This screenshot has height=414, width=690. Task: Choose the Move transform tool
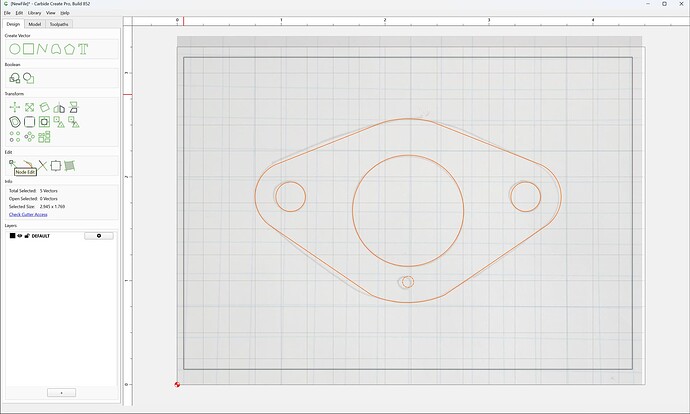coord(15,107)
